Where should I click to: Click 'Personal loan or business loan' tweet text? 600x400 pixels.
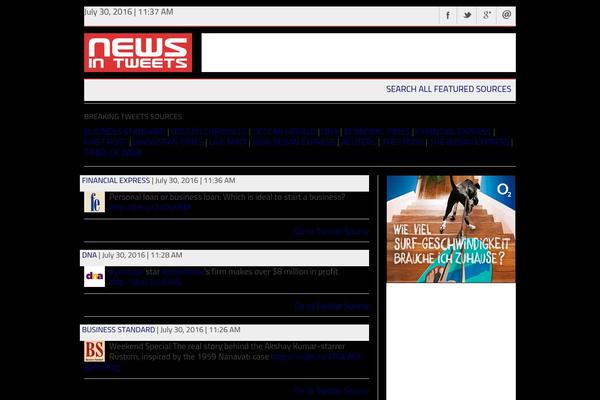click(x=227, y=197)
